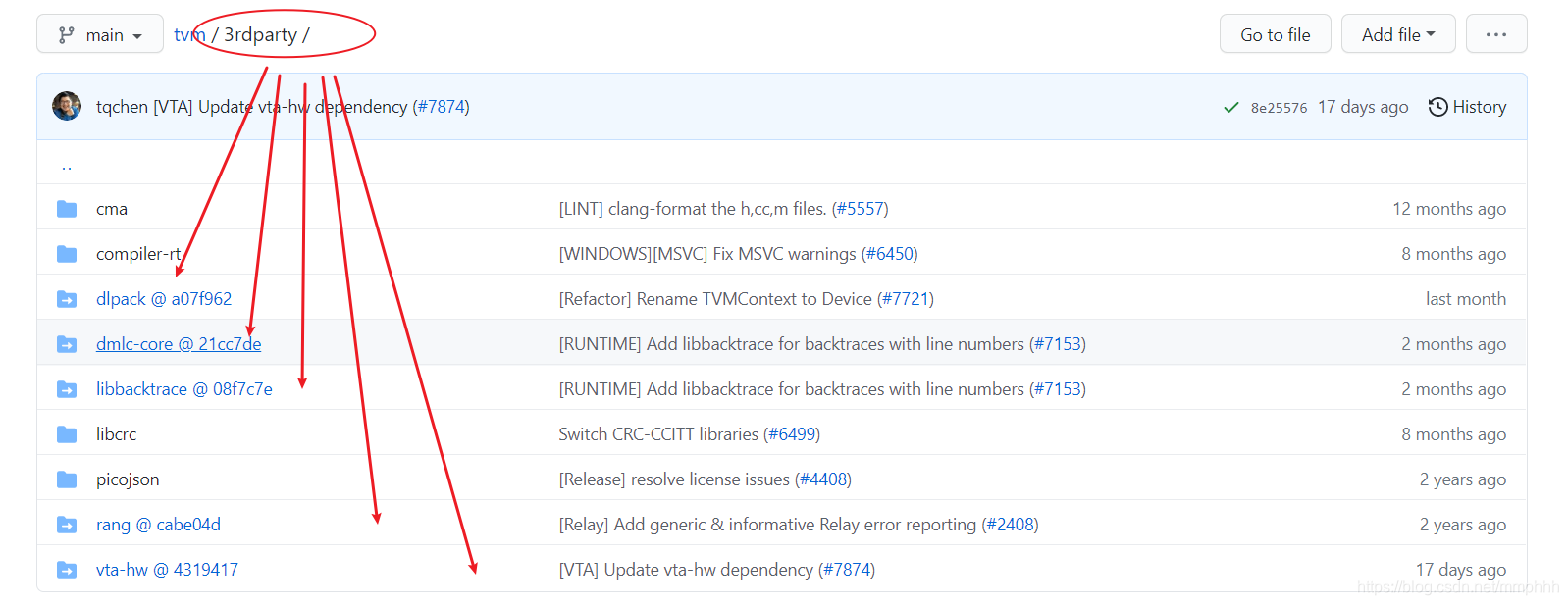The image size is (1568, 605).
Task: Click the rang submodule icon
Action: click(x=67, y=525)
